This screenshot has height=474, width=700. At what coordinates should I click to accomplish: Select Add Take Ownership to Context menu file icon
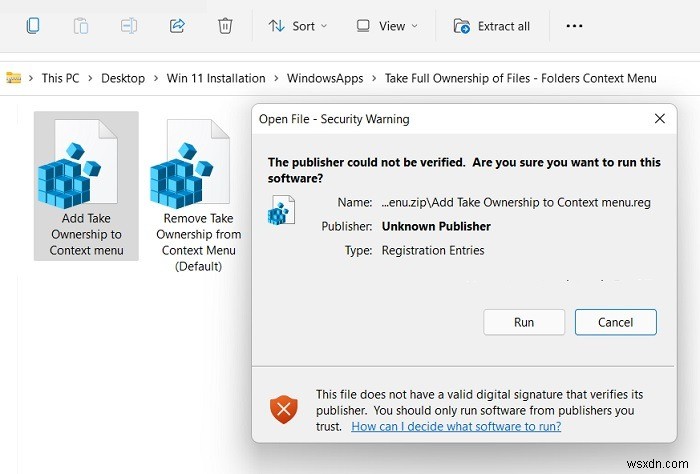78,163
